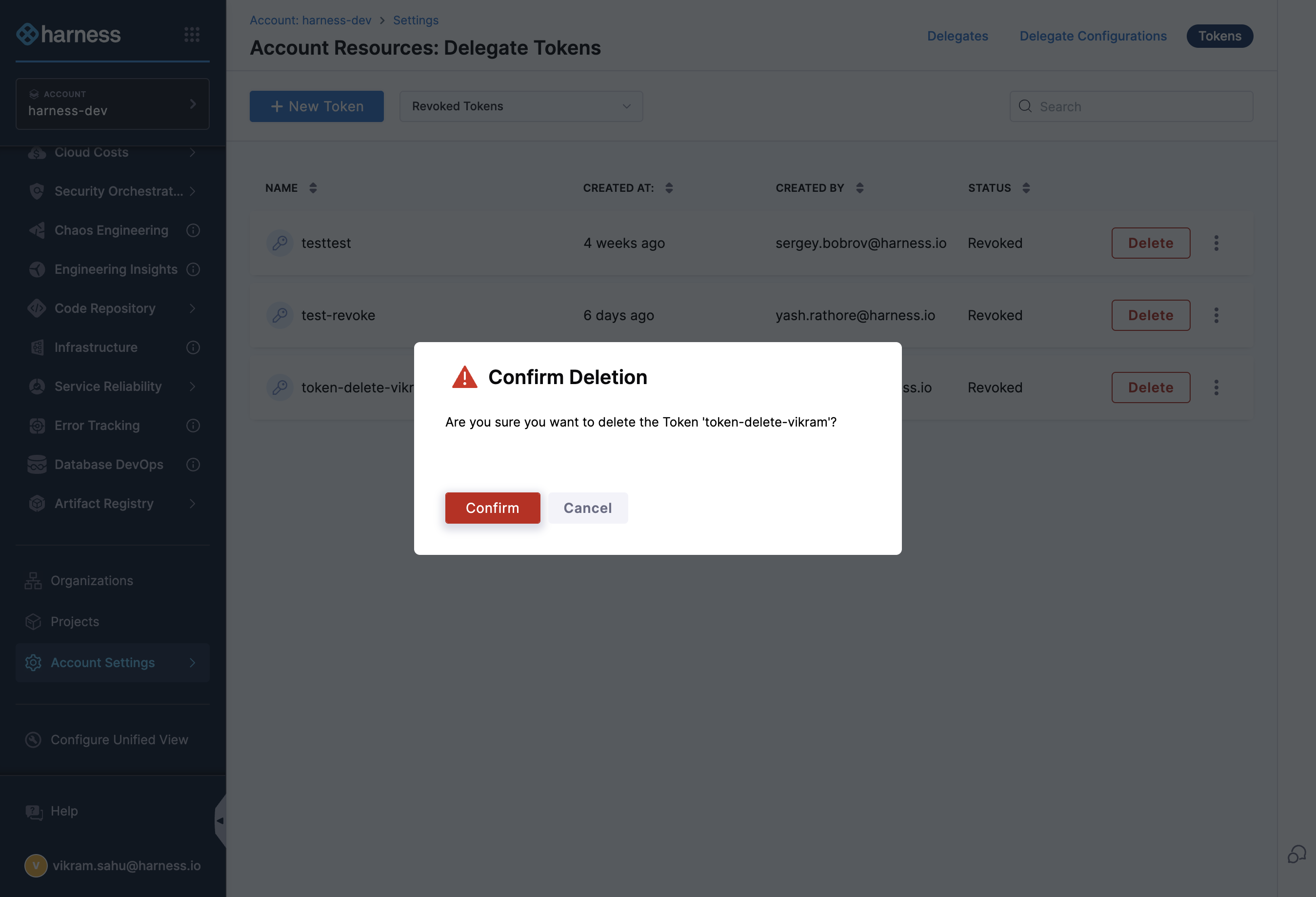Click Engineering Insights info icon
Screen dimensions: 1316x897
(193, 269)
